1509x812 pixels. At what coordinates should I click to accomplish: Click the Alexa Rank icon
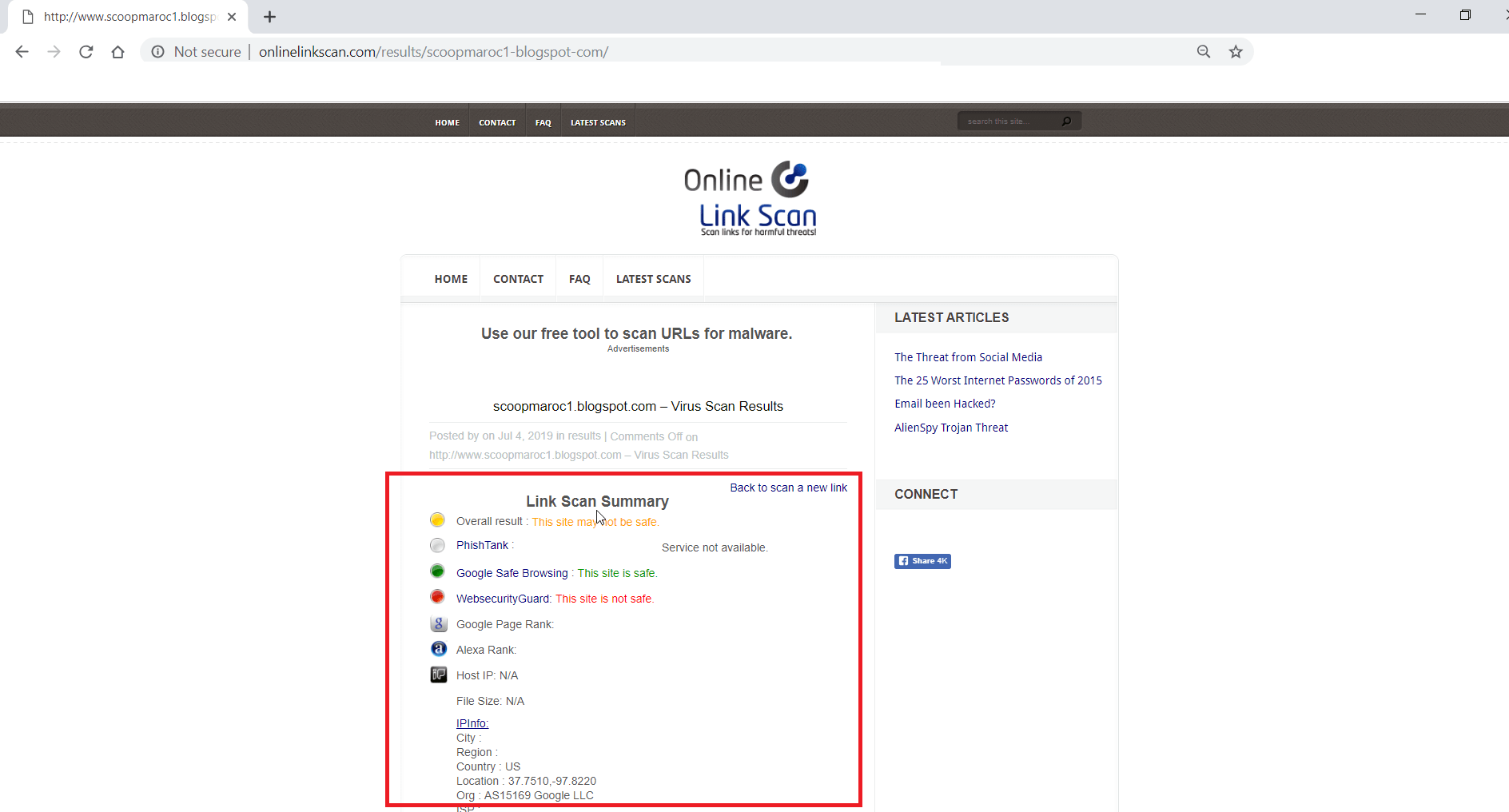pyautogui.click(x=438, y=649)
